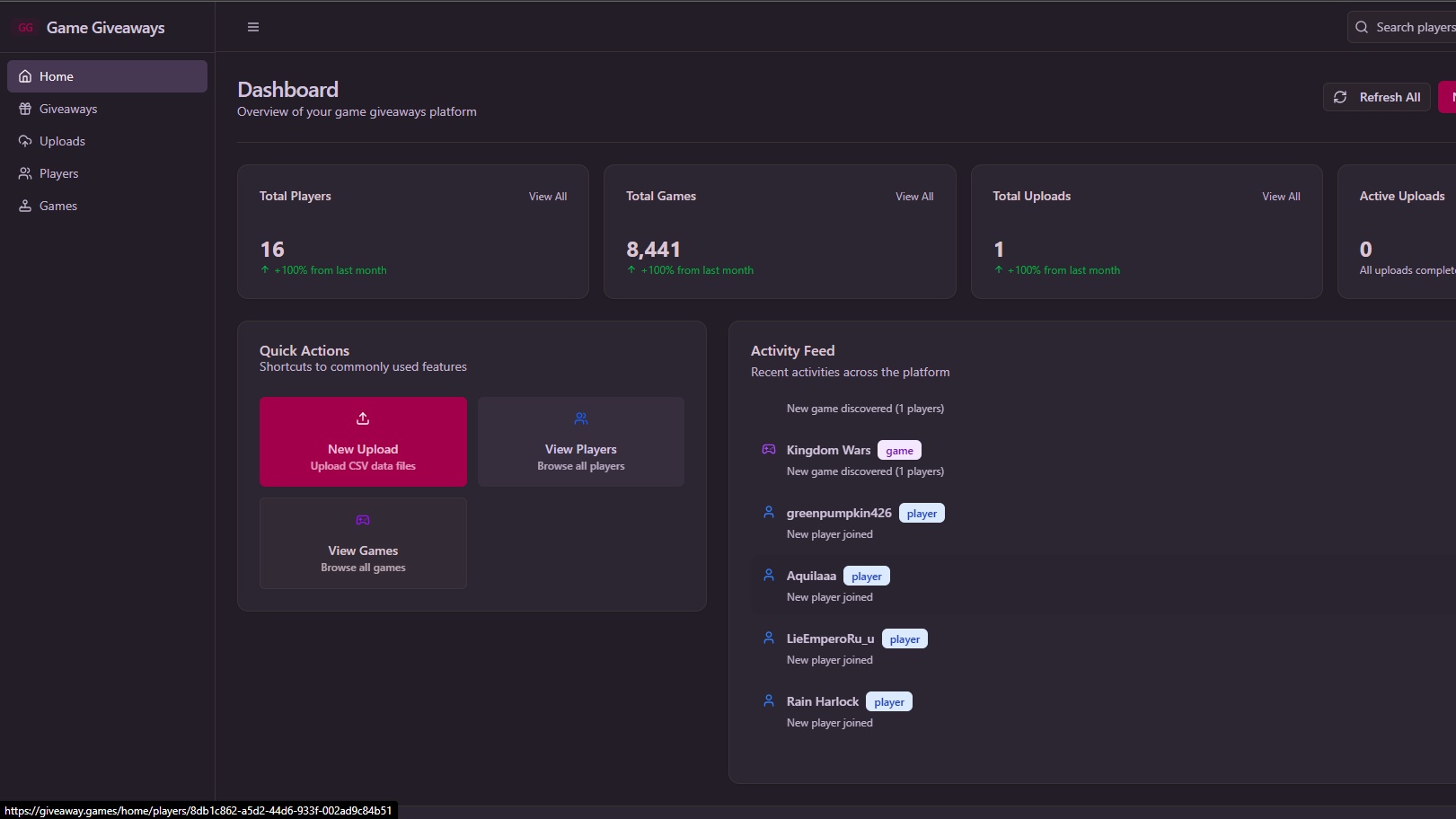Click the GG logo icon
This screenshot has height=819, width=1456.
(25, 28)
